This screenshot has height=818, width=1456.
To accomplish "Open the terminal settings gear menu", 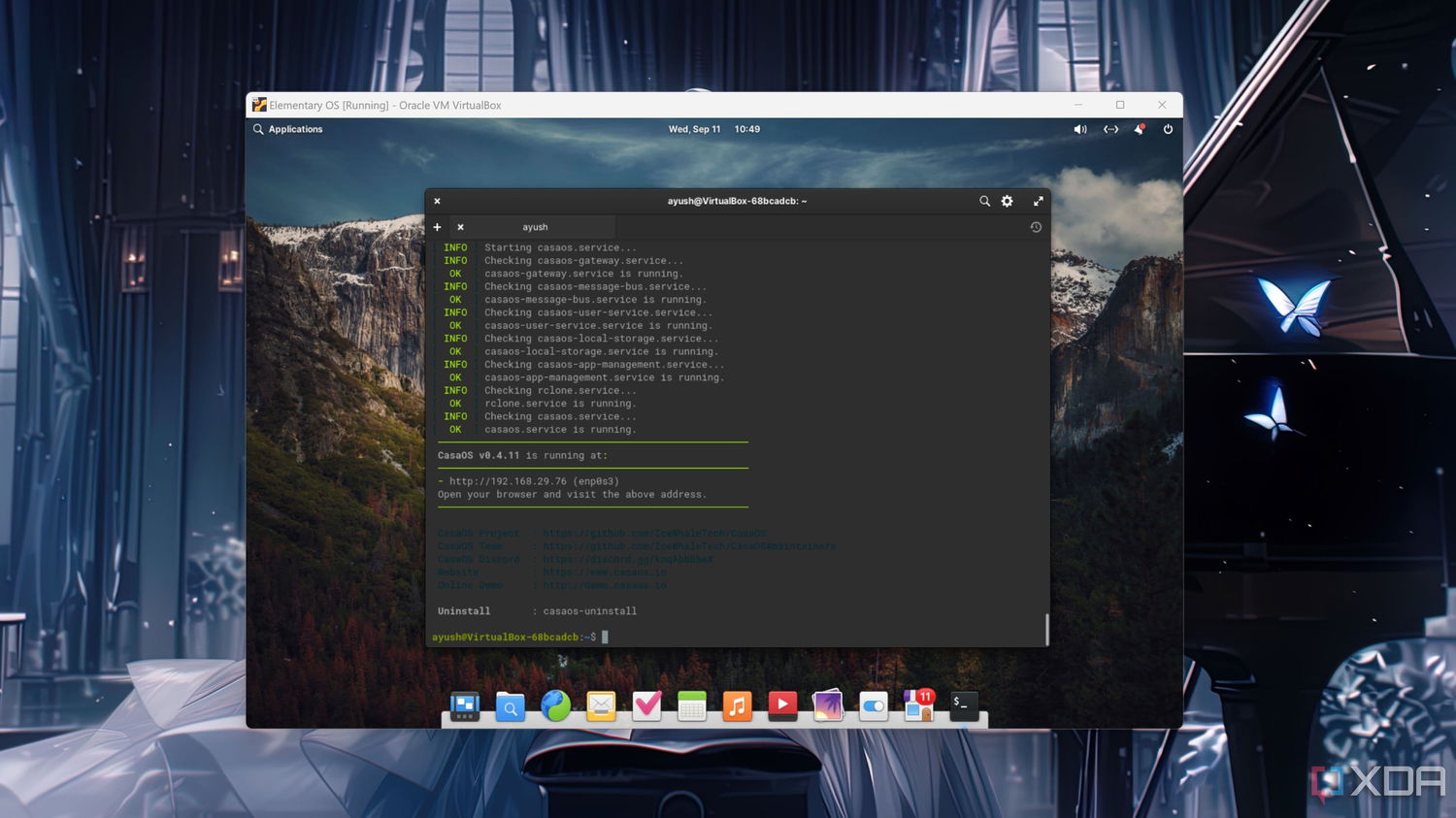I will (x=1008, y=201).
